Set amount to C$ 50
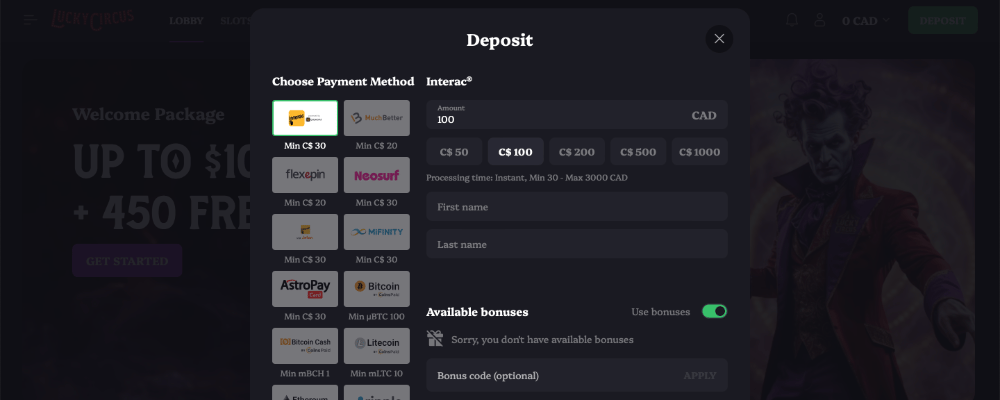This screenshot has width=1000, height=400. (x=454, y=152)
